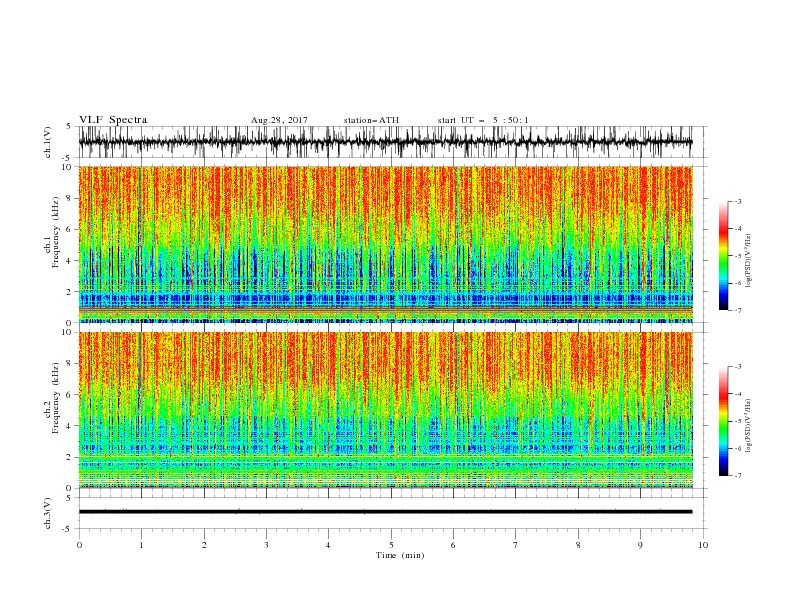
Task: Select the "Aug.28, 2017" date label
Action: click(279, 120)
